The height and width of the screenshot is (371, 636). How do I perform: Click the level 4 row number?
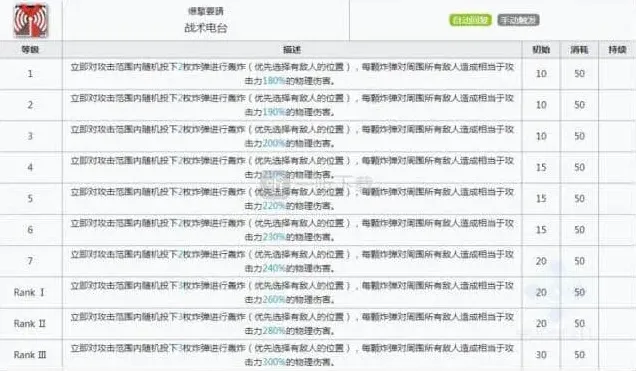(x=30, y=167)
